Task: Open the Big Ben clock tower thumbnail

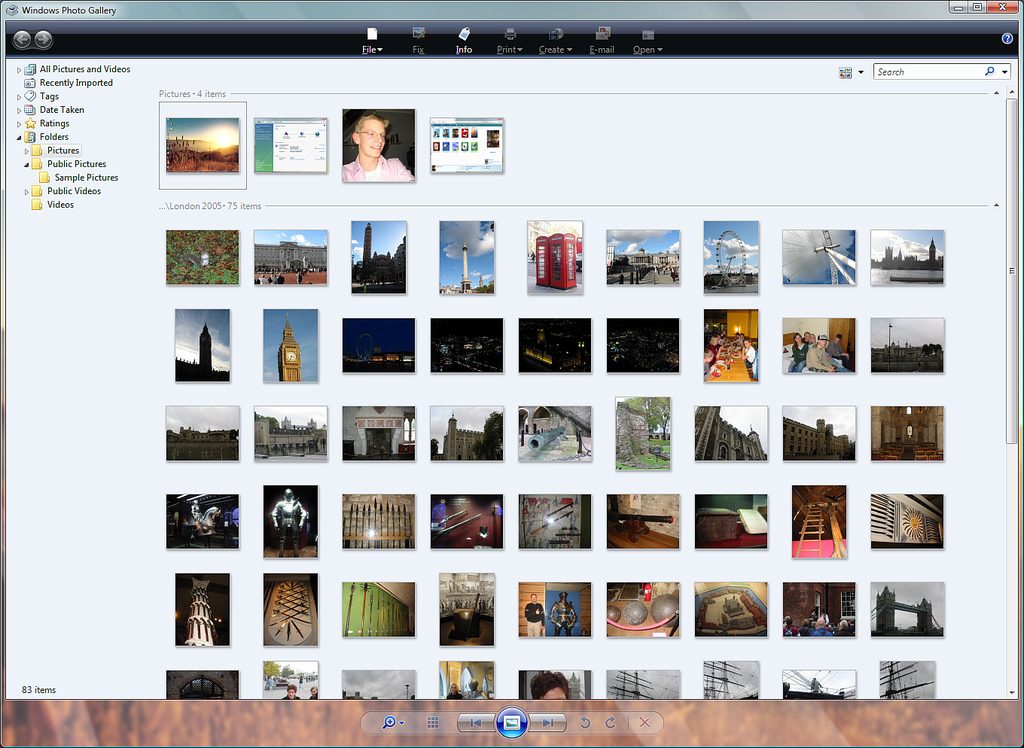Action: click(290, 345)
